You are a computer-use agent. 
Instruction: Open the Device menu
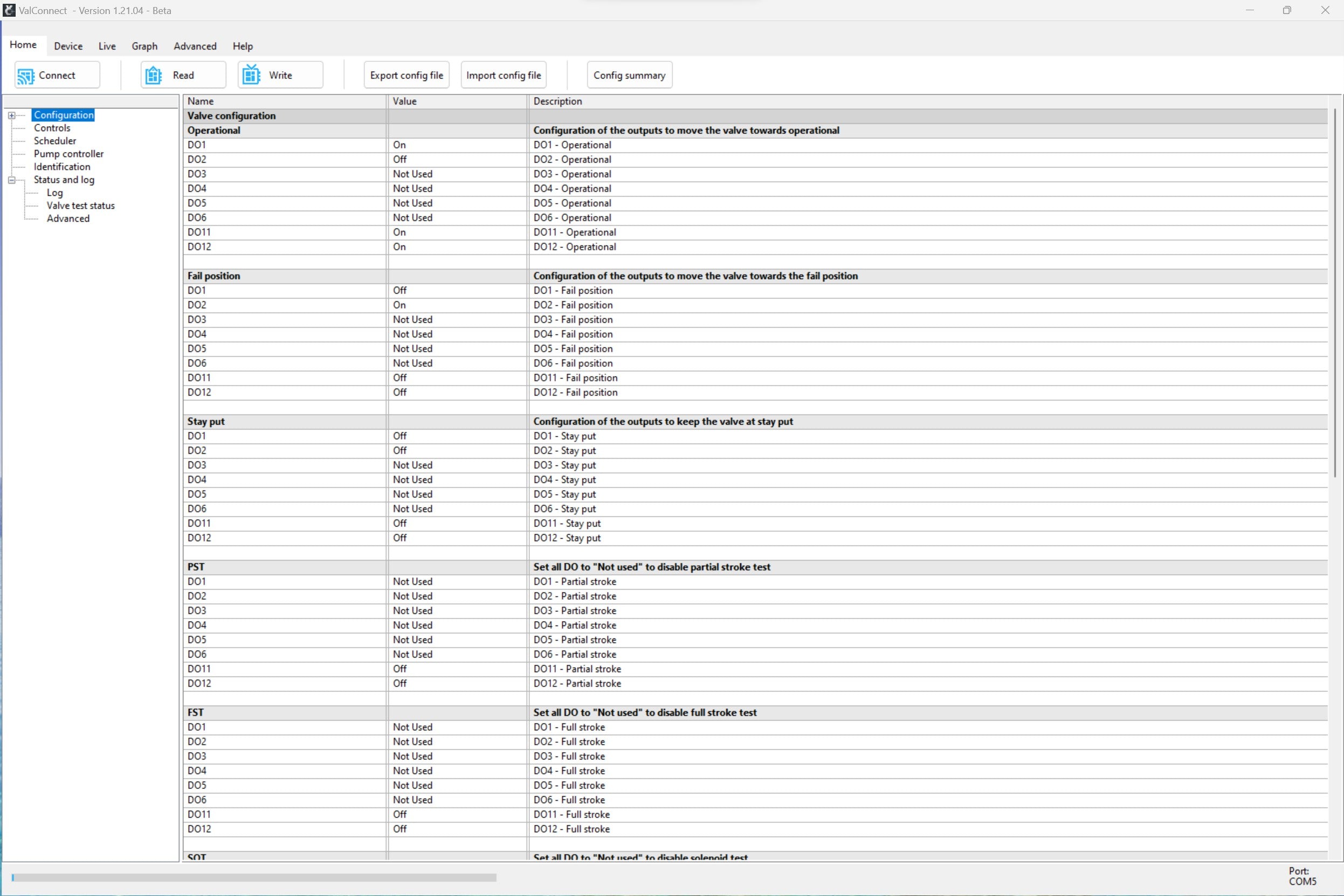point(68,46)
